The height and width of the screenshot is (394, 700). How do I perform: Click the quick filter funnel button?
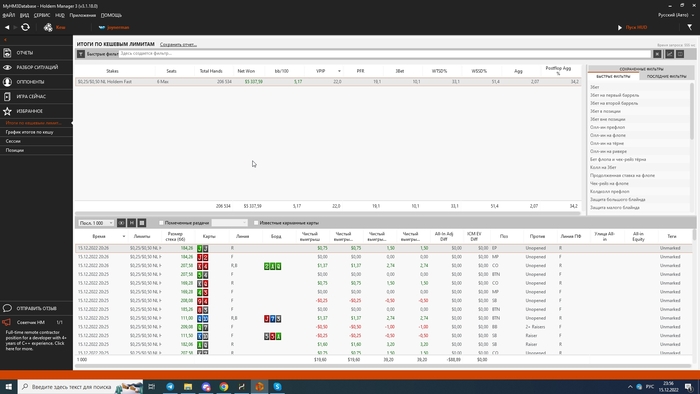[81, 54]
